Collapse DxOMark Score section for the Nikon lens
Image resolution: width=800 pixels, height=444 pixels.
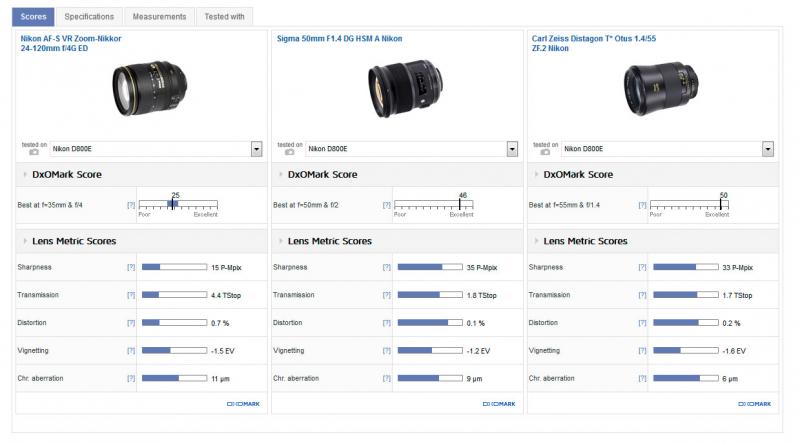(25, 175)
